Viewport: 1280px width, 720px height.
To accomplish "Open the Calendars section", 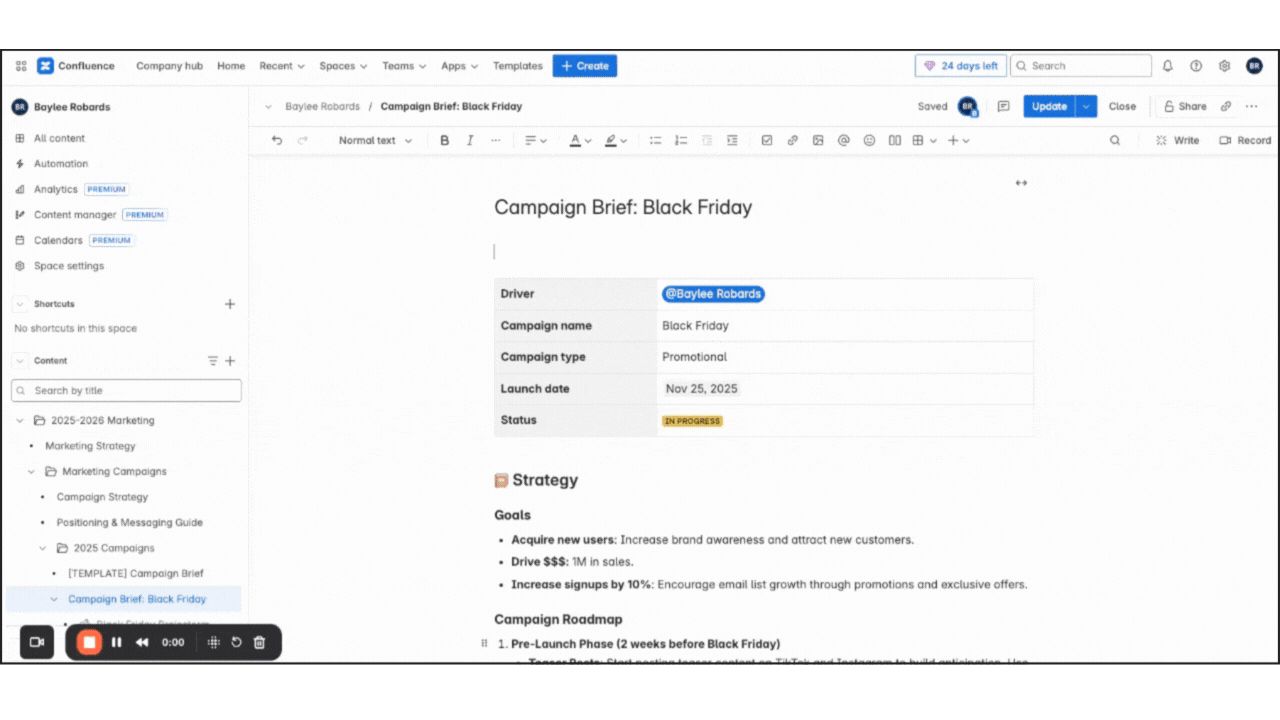I will click(60, 240).
